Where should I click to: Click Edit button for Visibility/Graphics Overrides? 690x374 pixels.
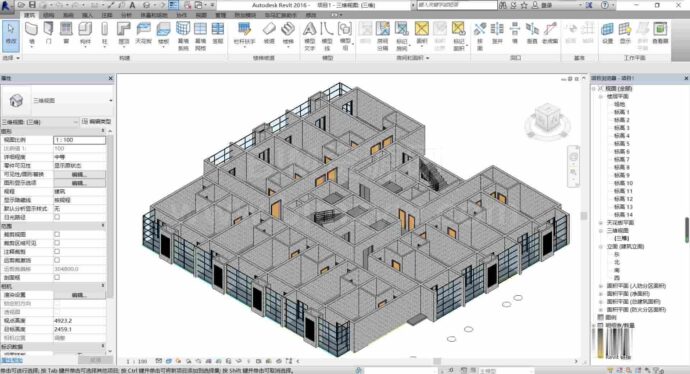[x=79, y=174]
